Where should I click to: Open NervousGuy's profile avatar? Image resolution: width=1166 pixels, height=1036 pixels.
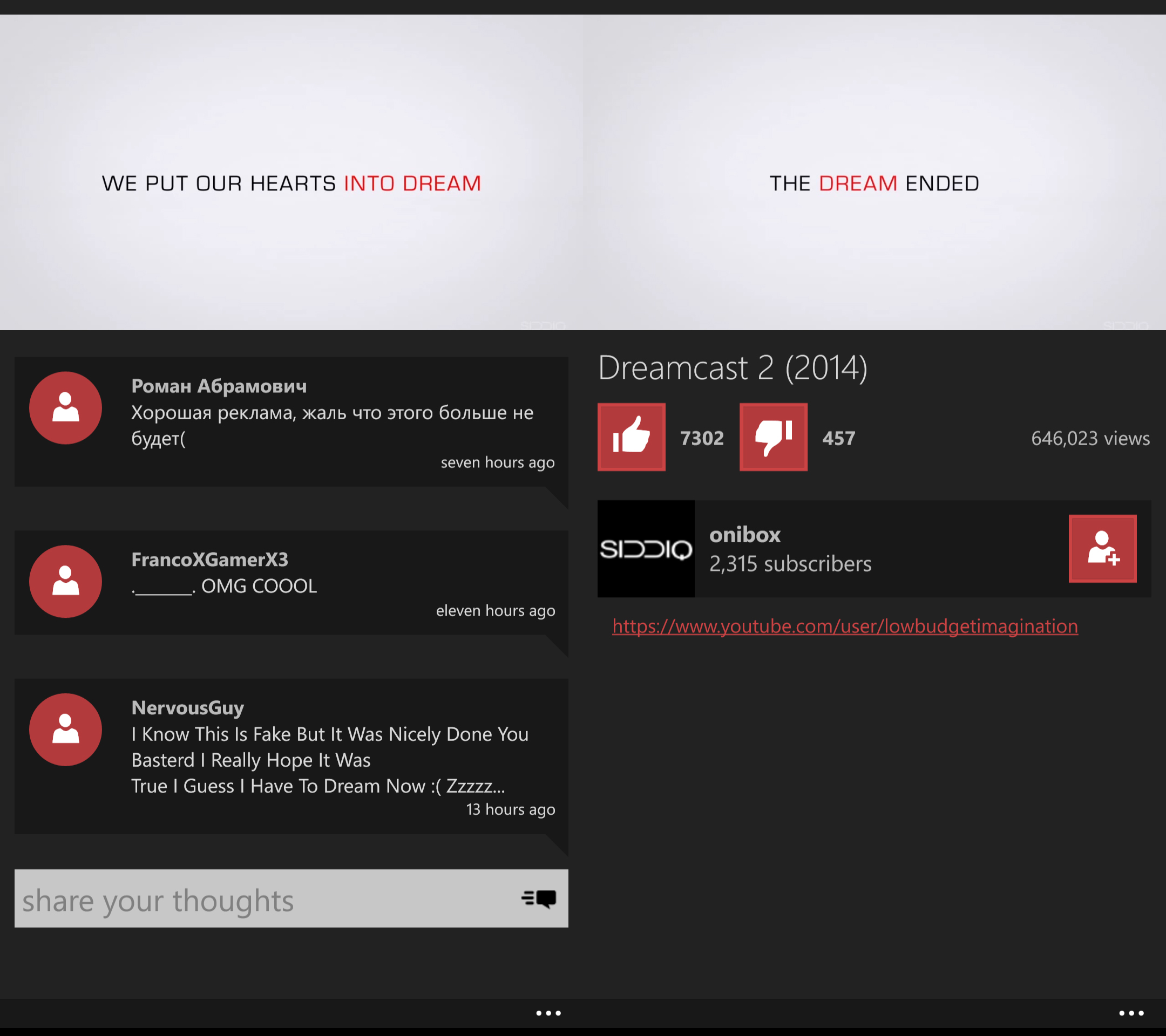tap(66, 730)
